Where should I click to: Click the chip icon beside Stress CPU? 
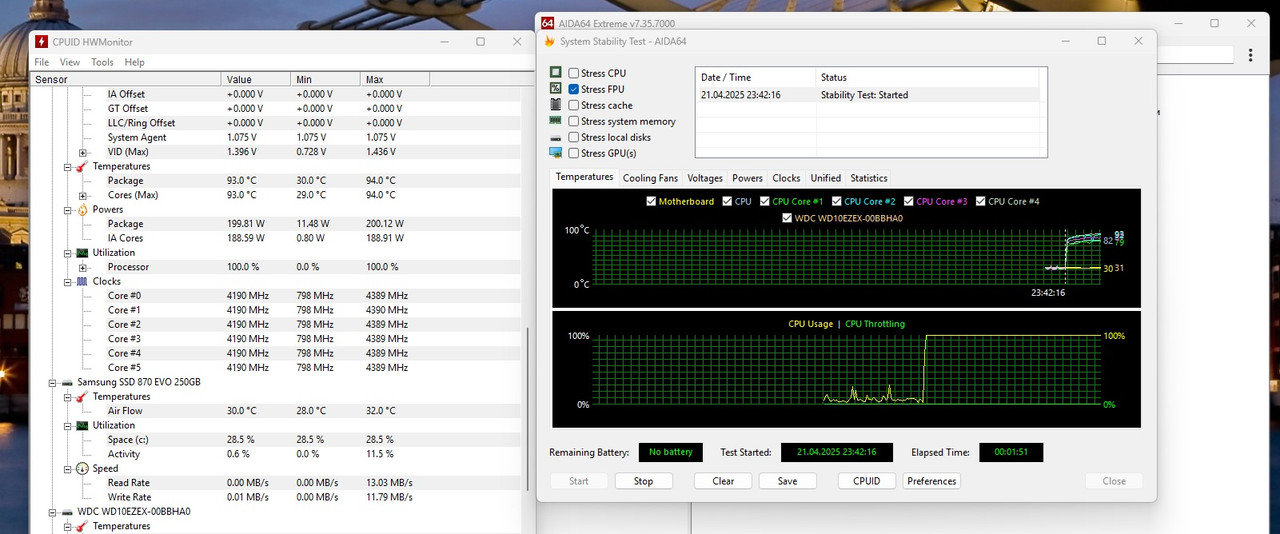556,73
